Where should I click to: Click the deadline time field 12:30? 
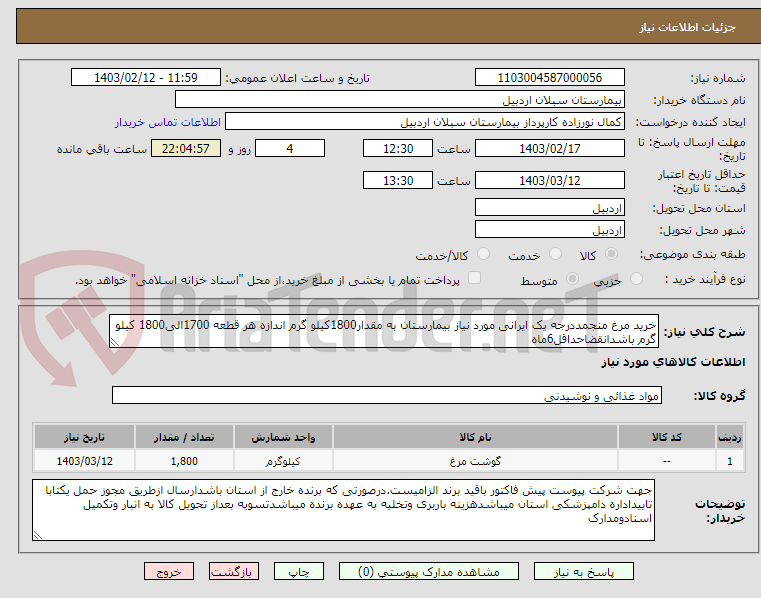coord(397,148)
